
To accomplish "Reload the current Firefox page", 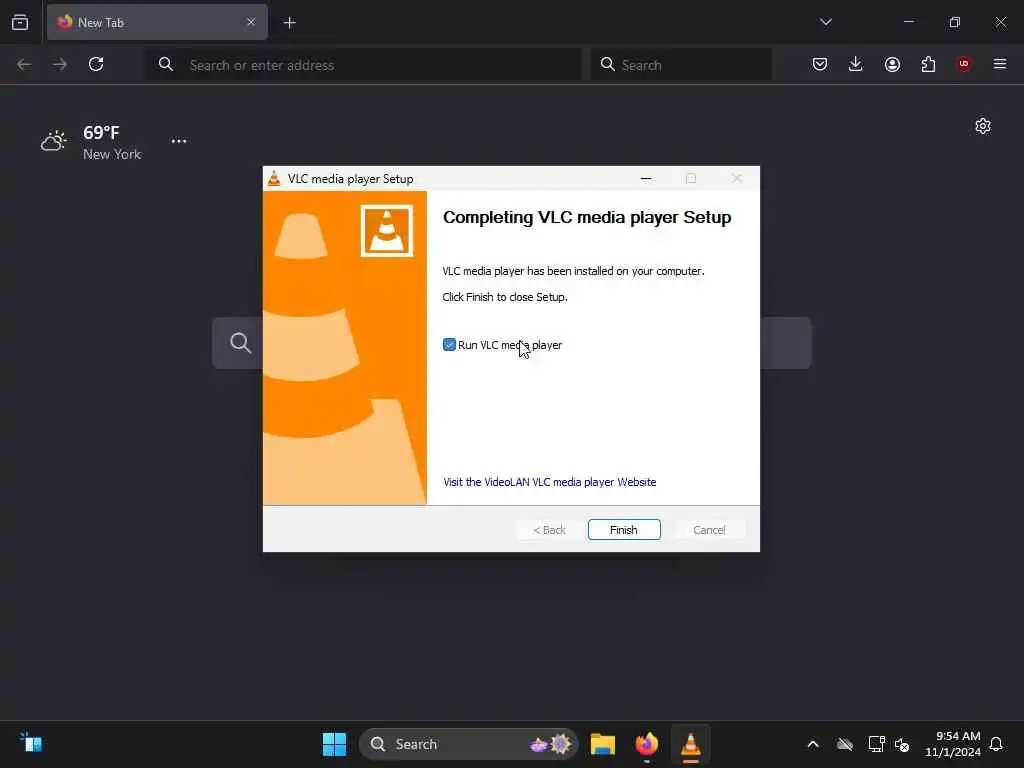I will 96,64.
